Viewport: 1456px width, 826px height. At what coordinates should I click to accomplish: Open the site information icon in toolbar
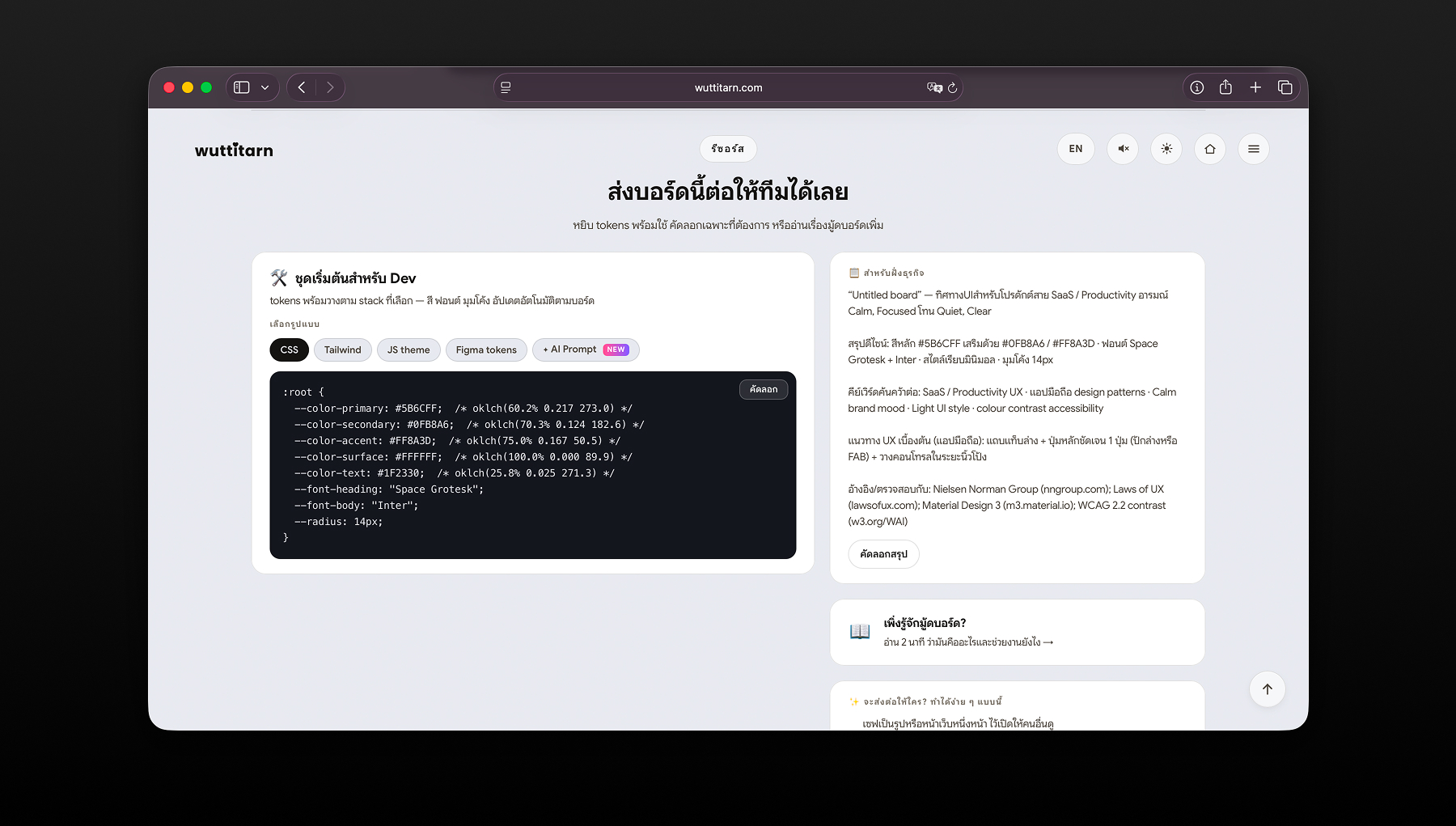tap(1197, 87)
